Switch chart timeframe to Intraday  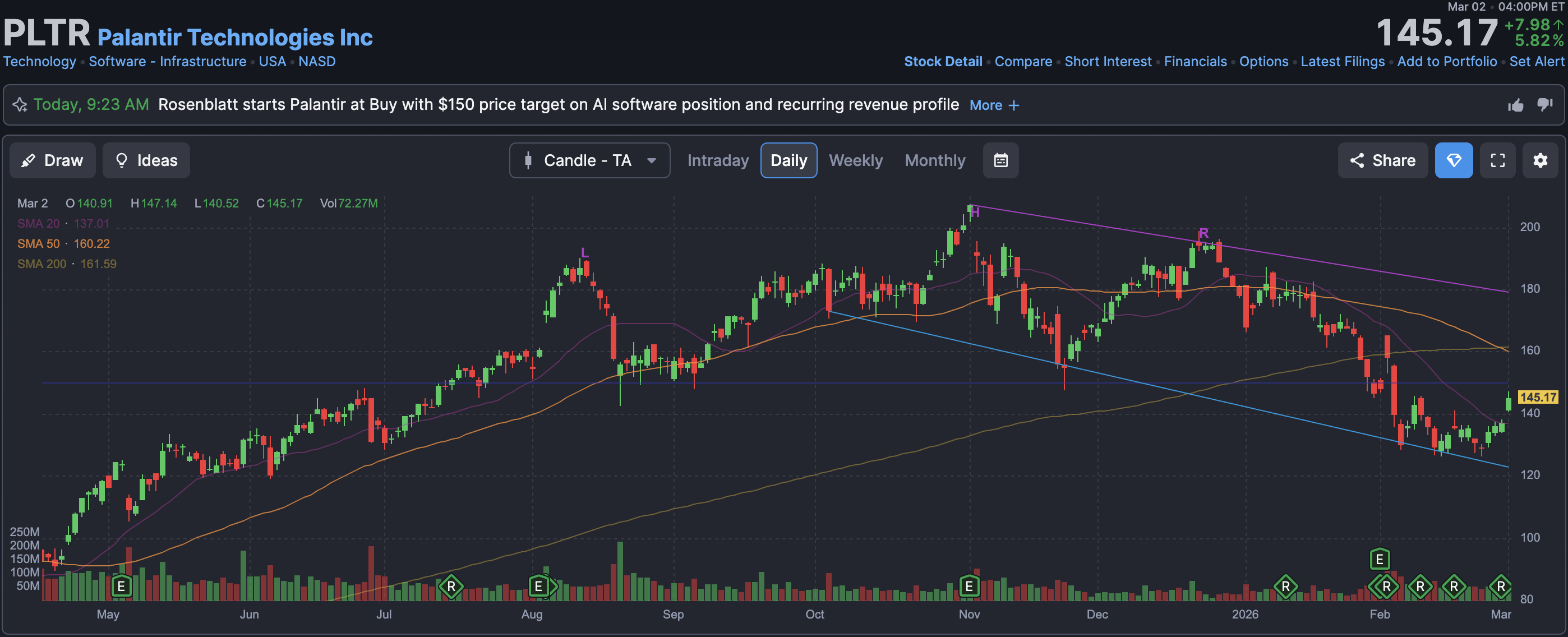click(x=718, y=160)
